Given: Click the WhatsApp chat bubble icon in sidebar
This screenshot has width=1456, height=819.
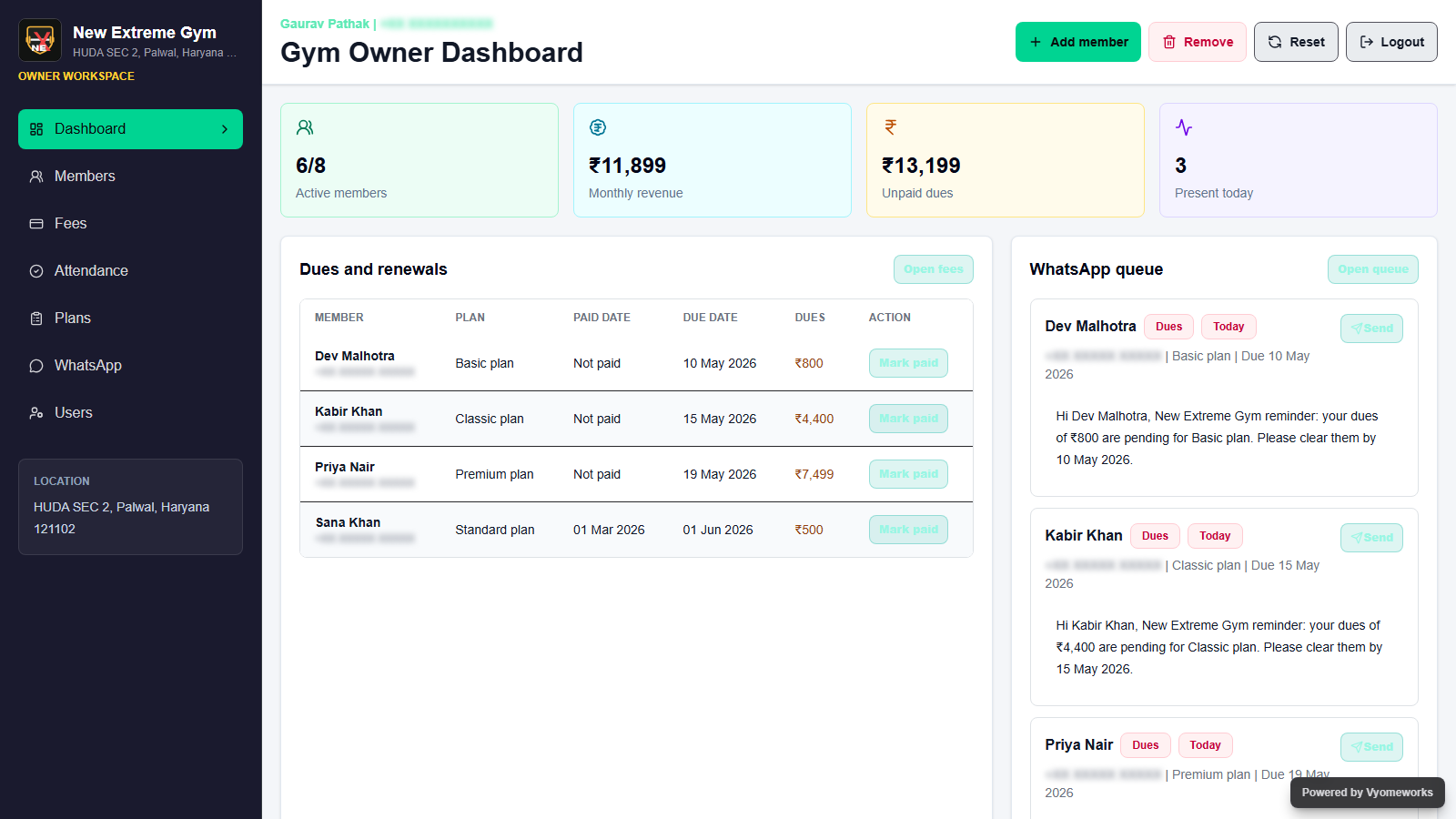Looking at the screenshot, I should click(36, 366).
